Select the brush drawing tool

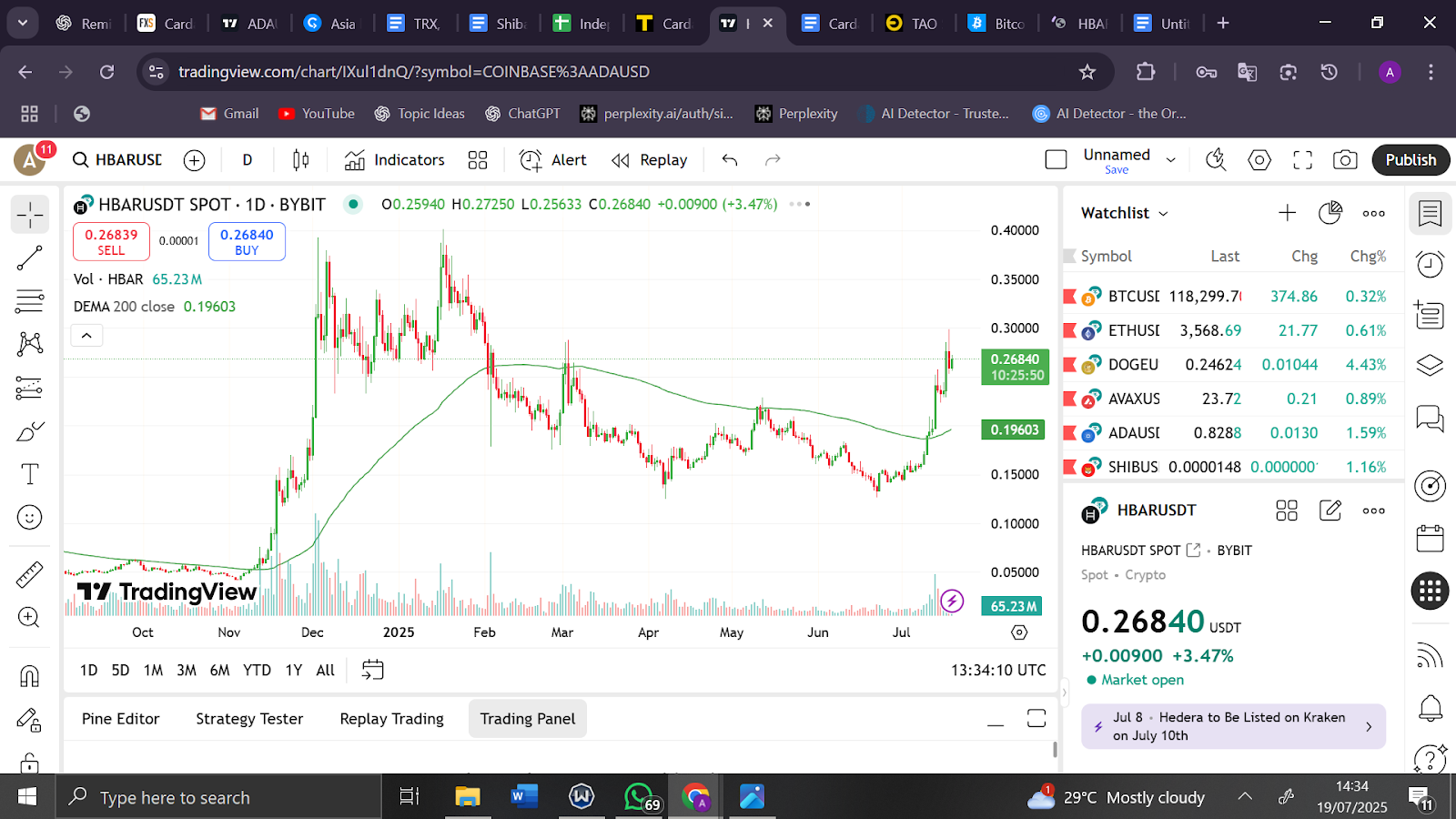tap(30, 430)
